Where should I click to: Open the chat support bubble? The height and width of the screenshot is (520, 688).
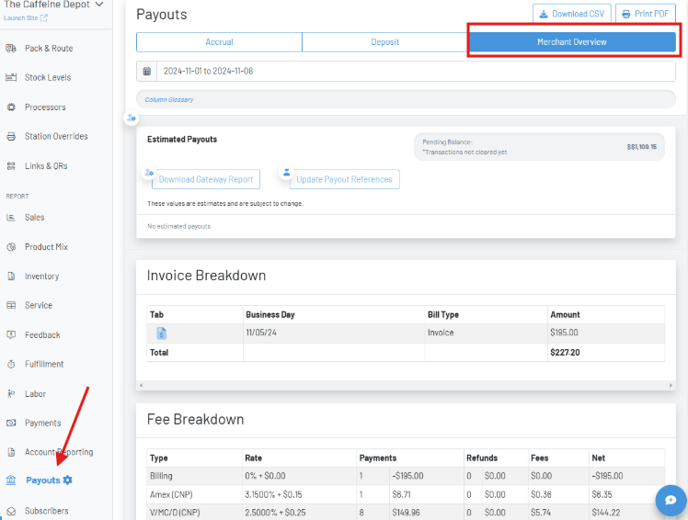pyautogui.click(x=667, y=499)
